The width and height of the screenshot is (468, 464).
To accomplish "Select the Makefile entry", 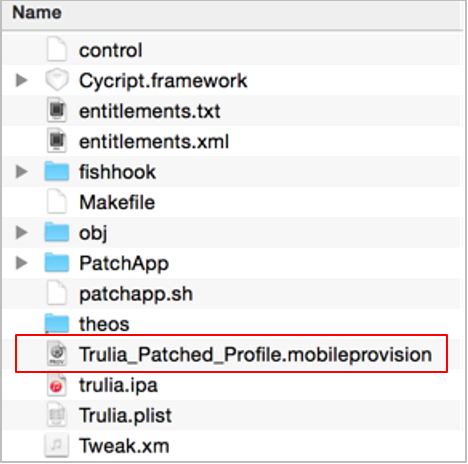I will pyautogui.click(x=117, y=202).
